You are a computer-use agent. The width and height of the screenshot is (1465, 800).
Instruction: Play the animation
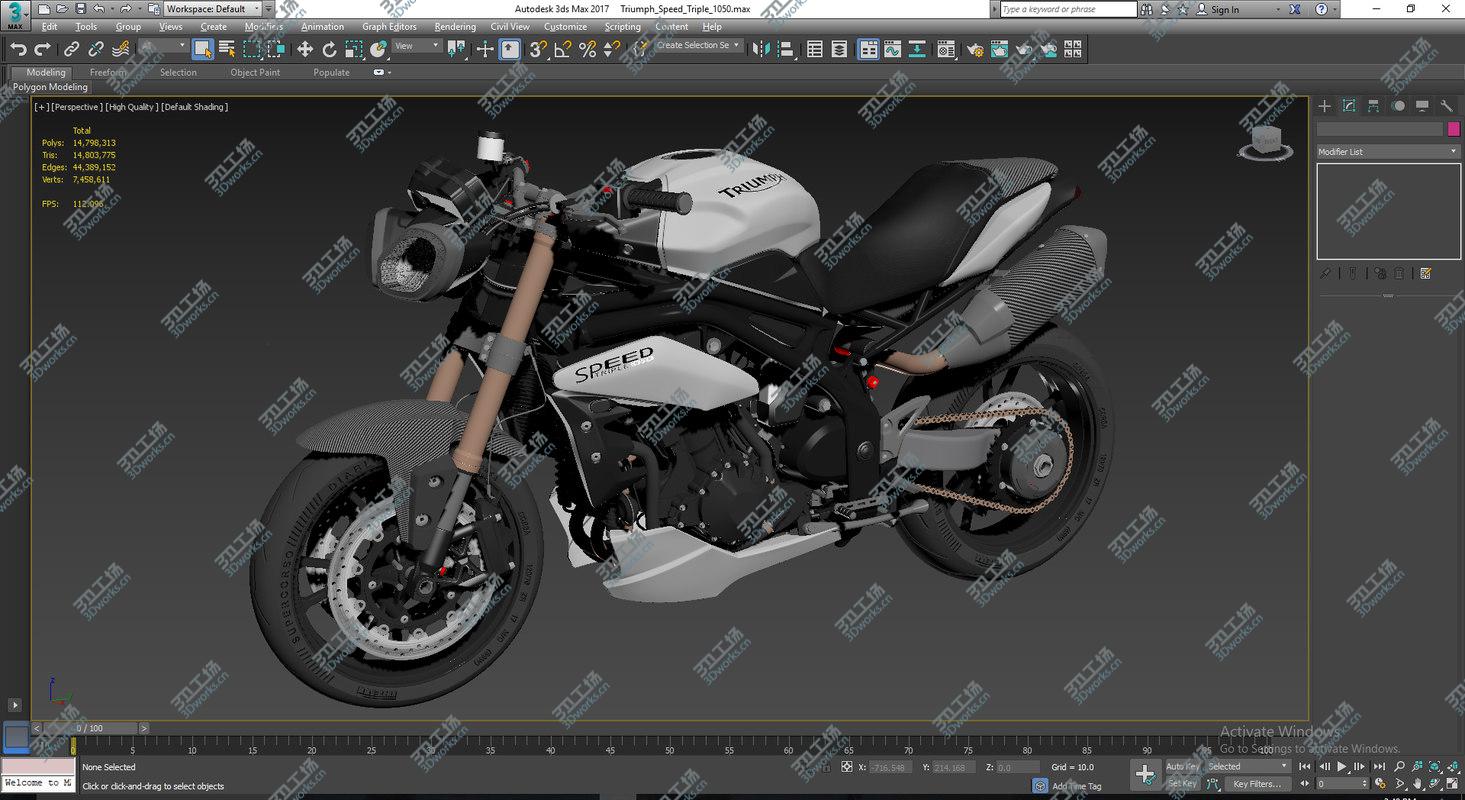click(1342, 766)
